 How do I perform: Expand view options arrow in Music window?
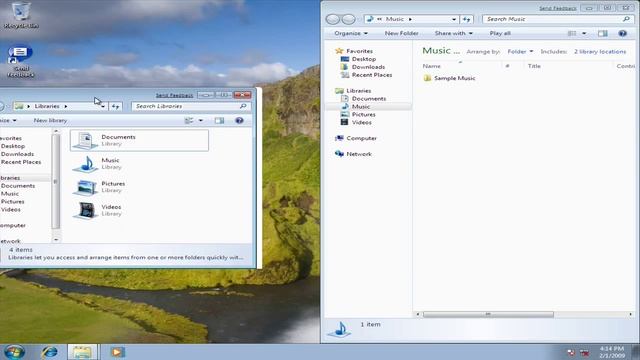pyautogui.click(x=584, y=33)
